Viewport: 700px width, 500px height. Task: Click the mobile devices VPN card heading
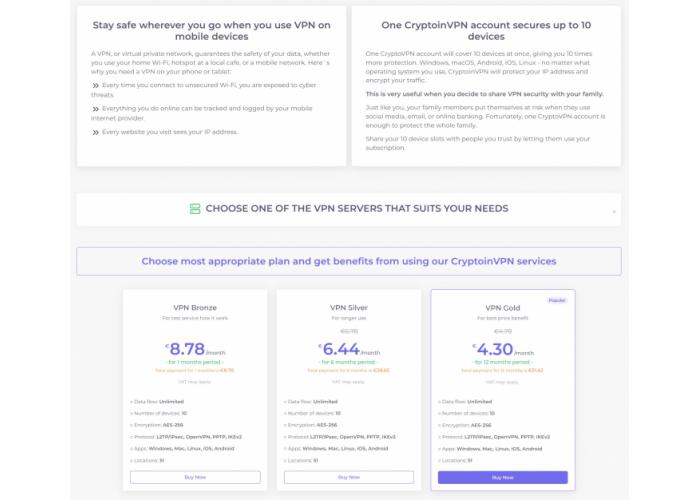212,31
